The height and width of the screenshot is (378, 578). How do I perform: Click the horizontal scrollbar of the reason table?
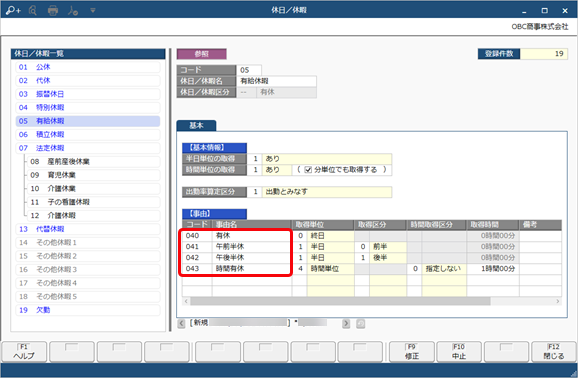(340, 302)
